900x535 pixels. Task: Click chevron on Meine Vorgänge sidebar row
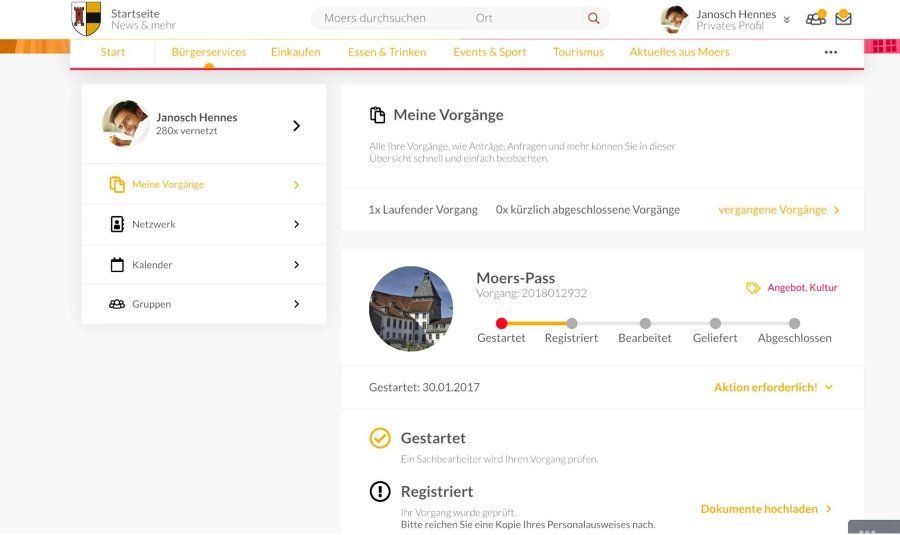click(x=296, y=185)
